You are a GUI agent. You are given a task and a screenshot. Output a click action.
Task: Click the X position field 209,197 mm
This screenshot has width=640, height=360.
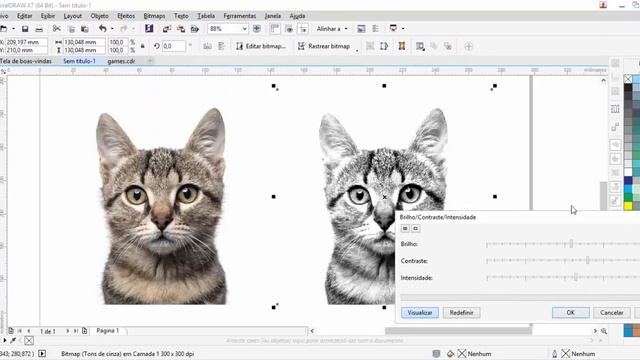coord(26,42)
